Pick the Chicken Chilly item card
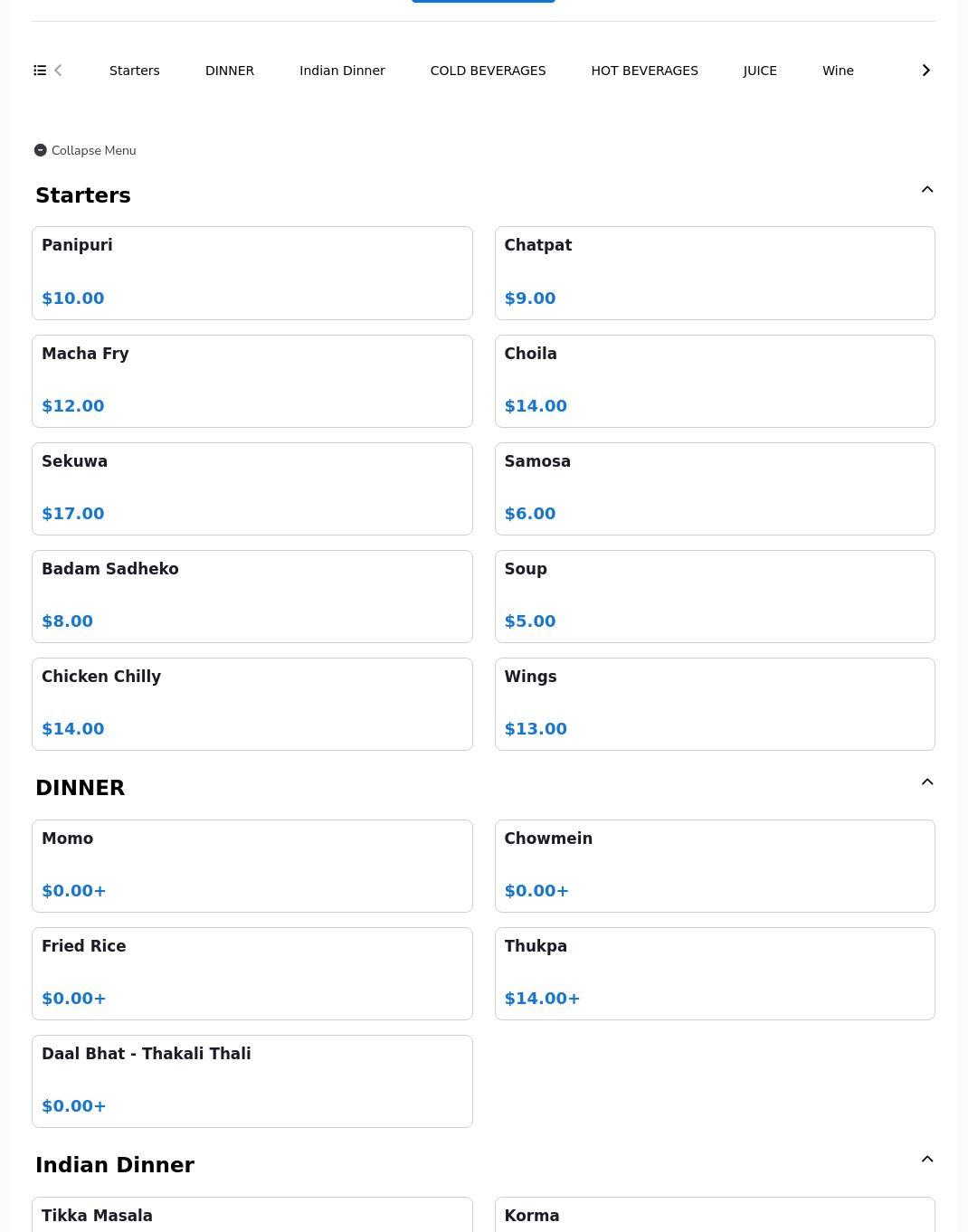968x1232 pixels. click(252, 704)
